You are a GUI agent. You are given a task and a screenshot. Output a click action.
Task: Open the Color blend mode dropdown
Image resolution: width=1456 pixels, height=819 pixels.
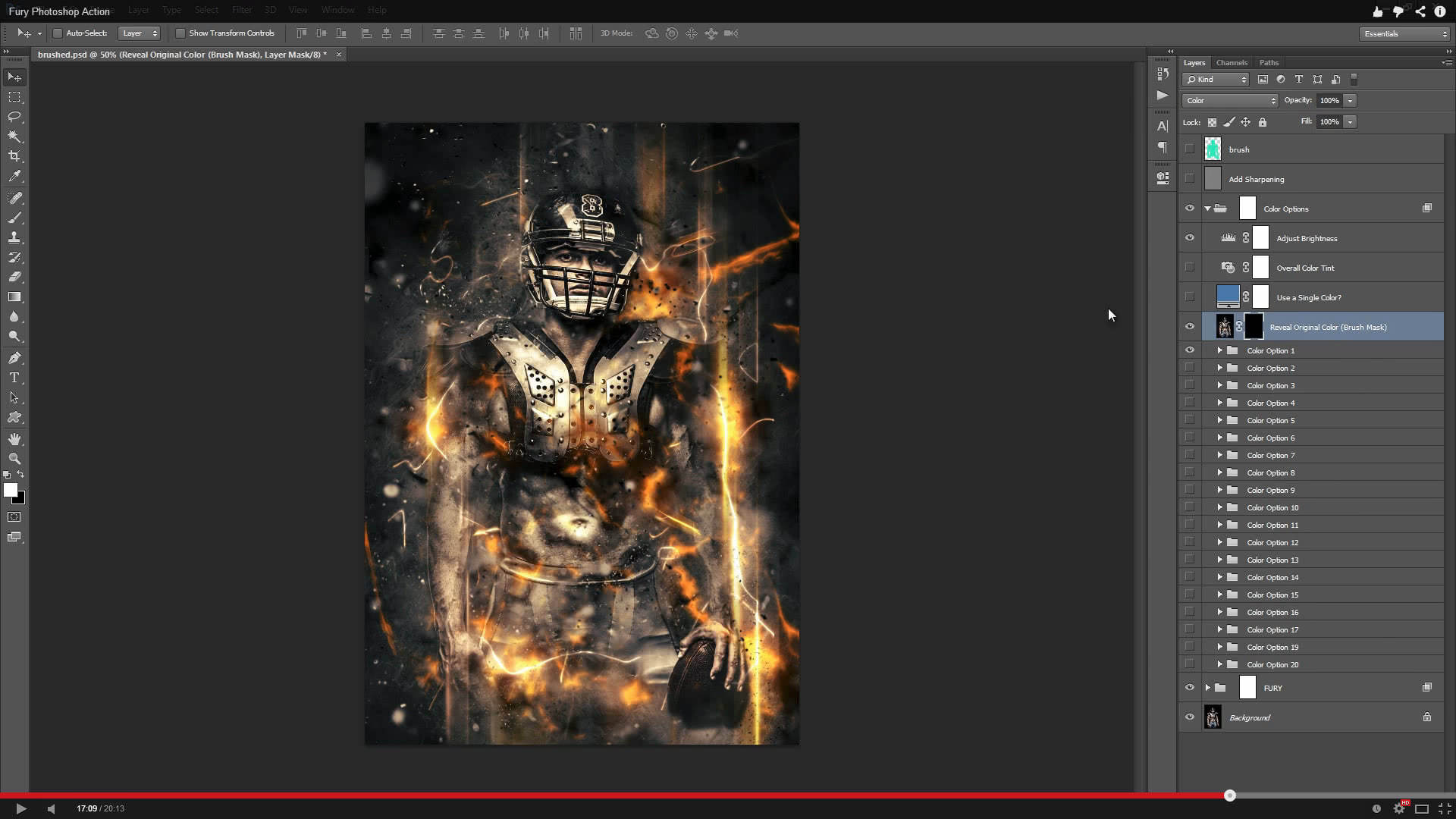pos(1230,100)
